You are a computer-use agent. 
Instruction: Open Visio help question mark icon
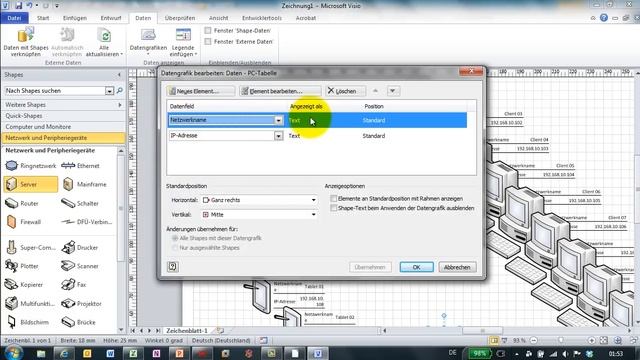[604, 18]
